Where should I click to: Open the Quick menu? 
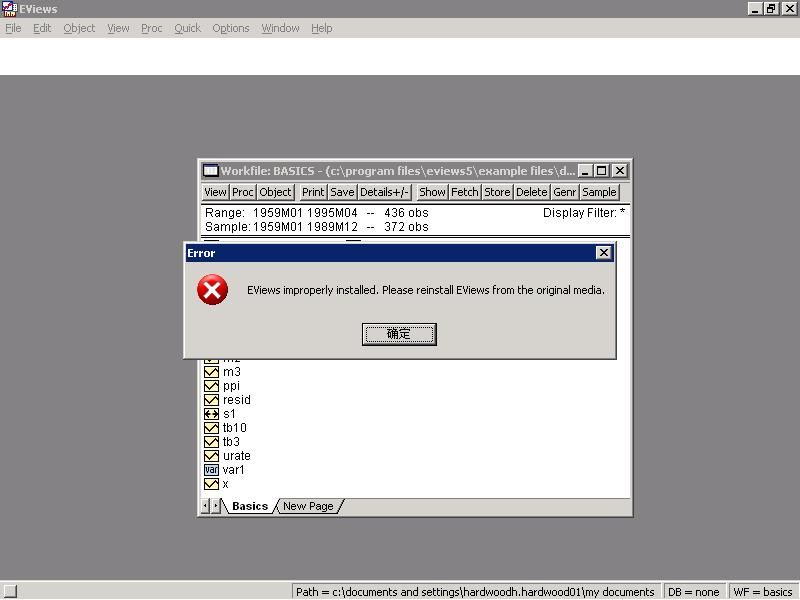click(187, 28)
